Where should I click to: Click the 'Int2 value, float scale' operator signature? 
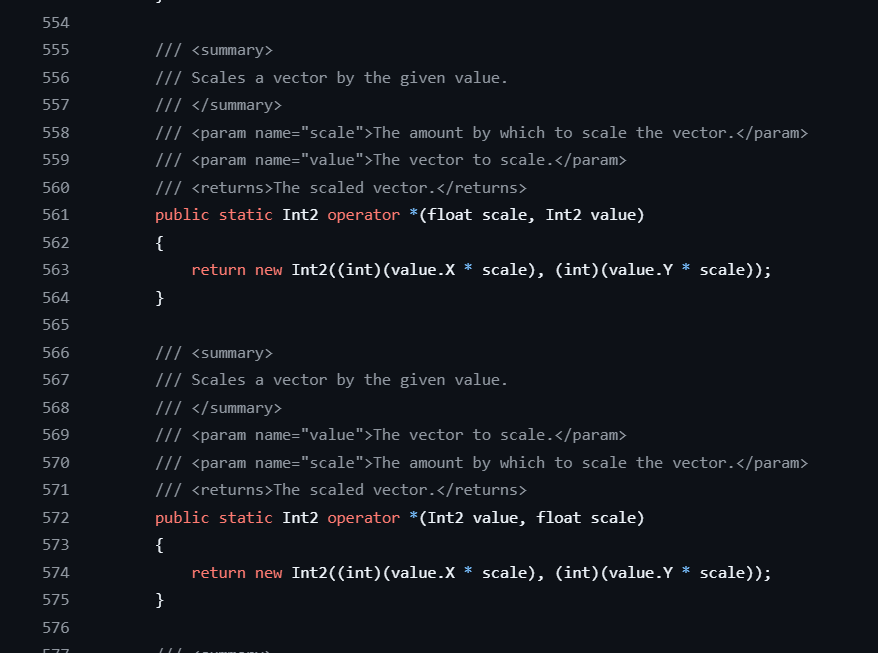[x=400, y=517]
